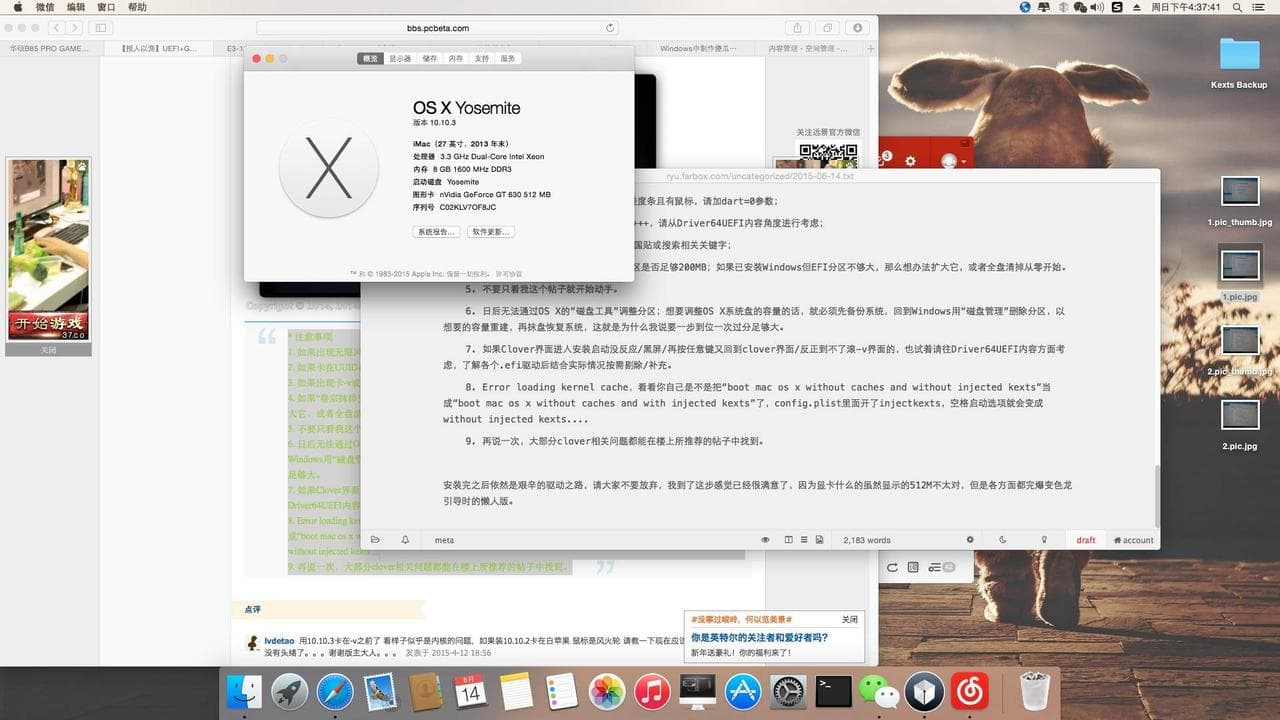Open Terminal icon in Dock

pos(833,691)
